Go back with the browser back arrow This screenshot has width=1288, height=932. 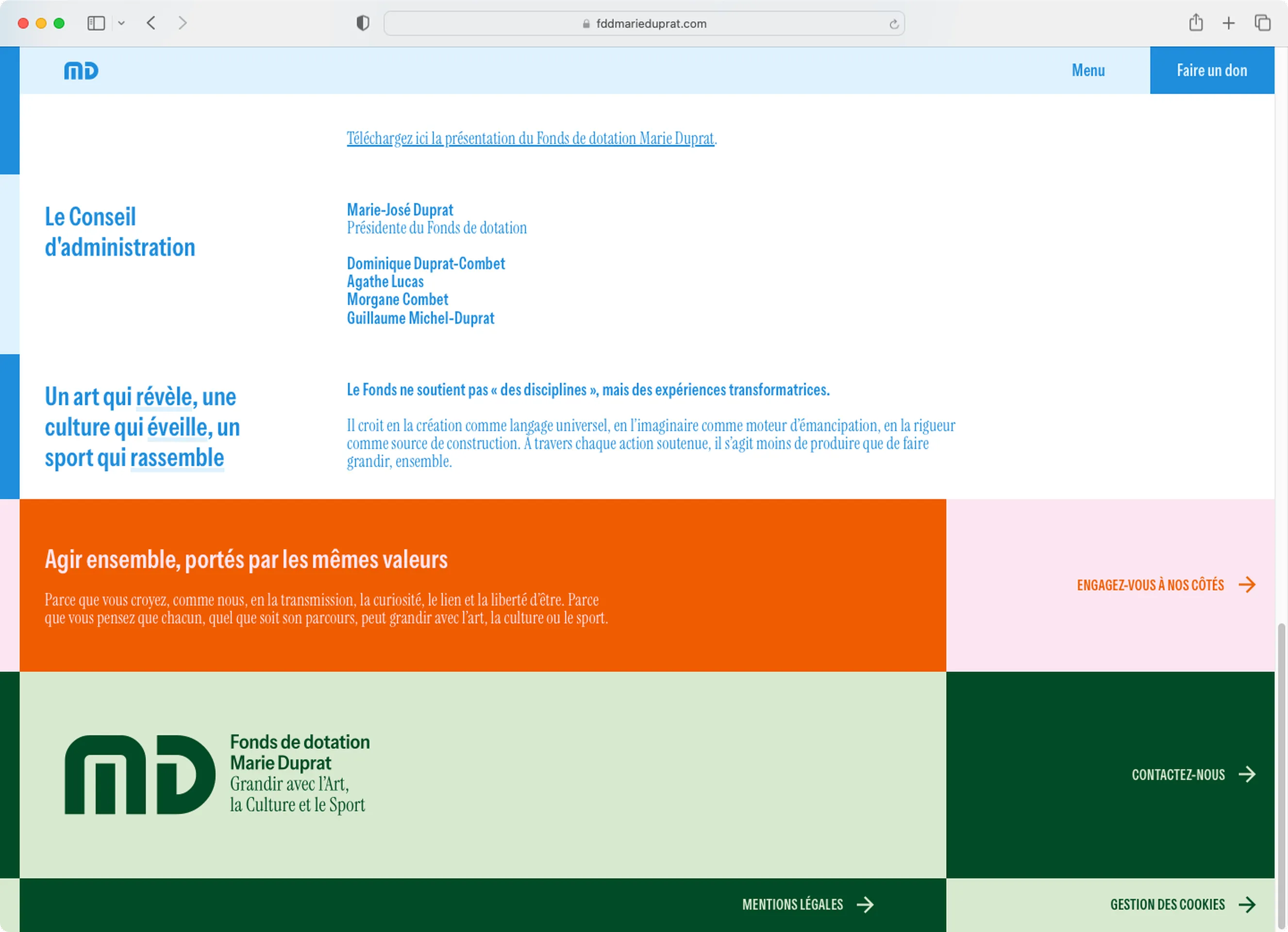coord(151,23)
